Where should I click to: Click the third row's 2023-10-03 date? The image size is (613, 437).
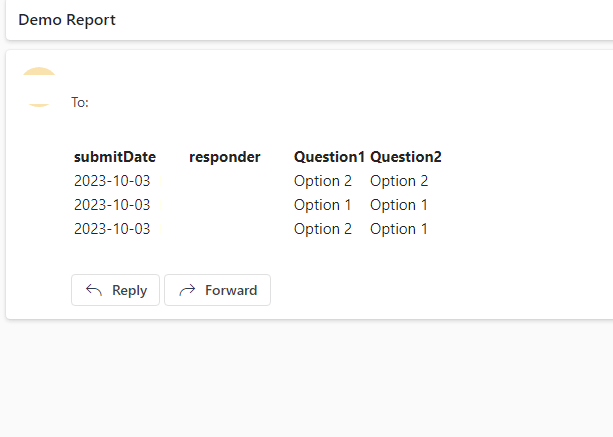coord(112,229)
